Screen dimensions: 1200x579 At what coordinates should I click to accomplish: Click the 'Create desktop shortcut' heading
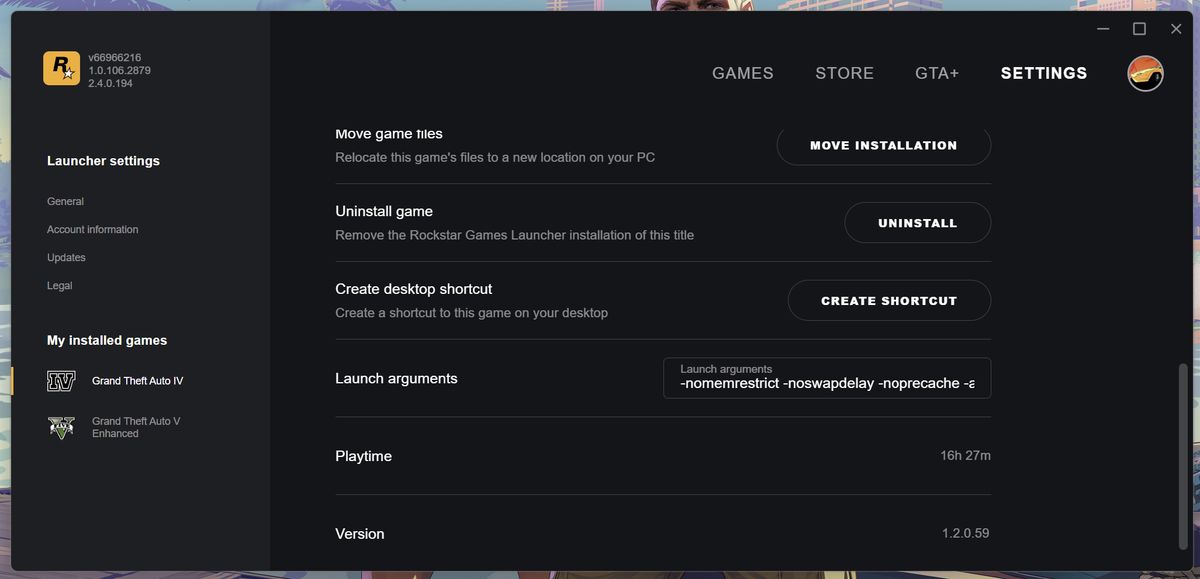[414, 289]
